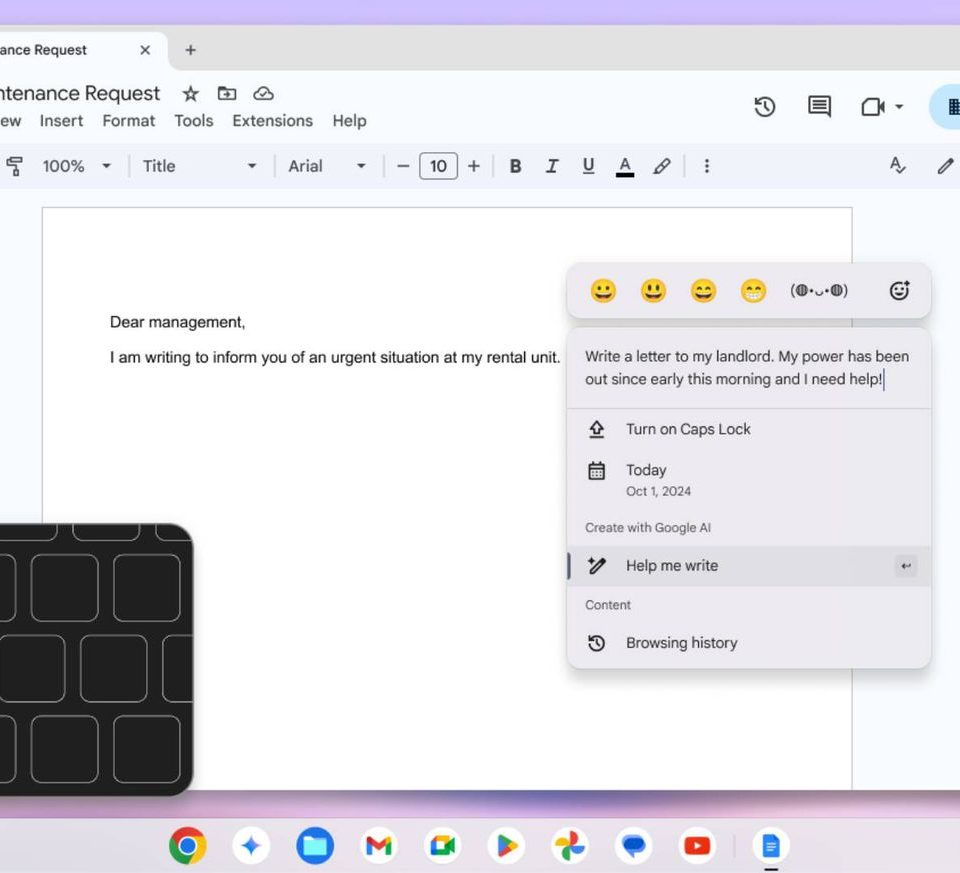Open version history clock icon
The image size is (960, 873).
pos(765,107)
